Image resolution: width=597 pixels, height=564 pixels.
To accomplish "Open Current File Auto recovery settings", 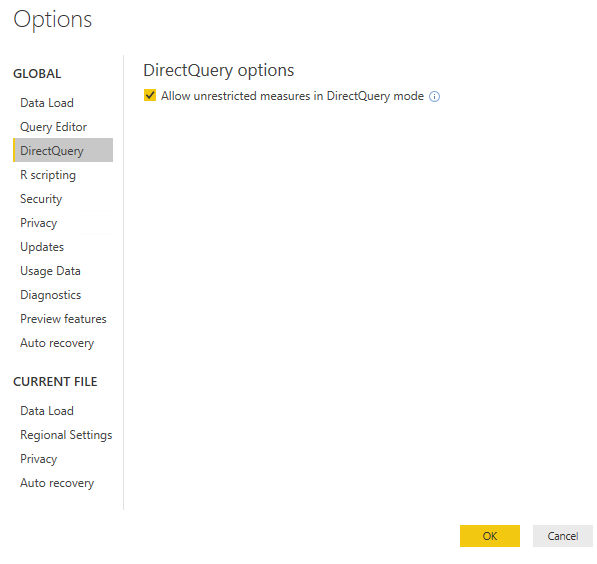I will point(57,483).
